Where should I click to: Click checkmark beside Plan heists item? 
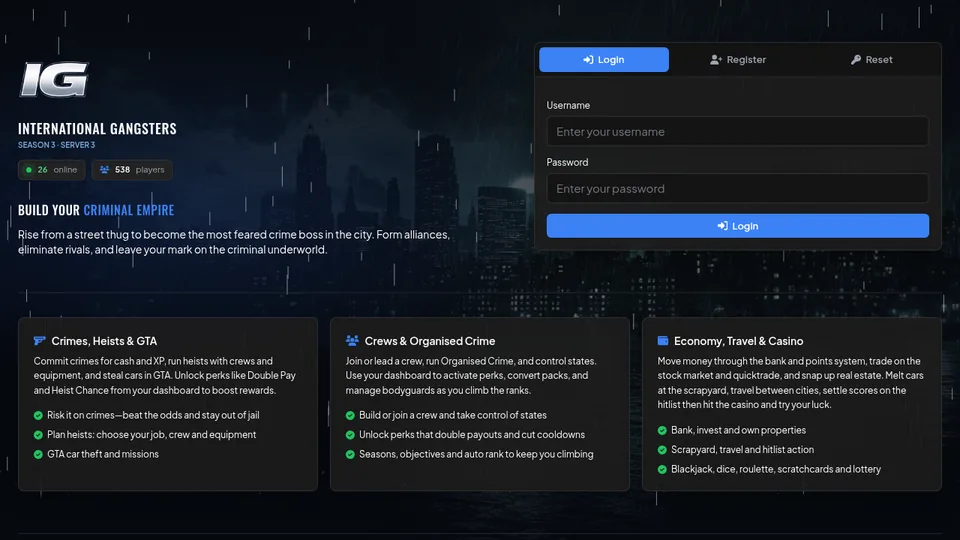click(38, 435)
